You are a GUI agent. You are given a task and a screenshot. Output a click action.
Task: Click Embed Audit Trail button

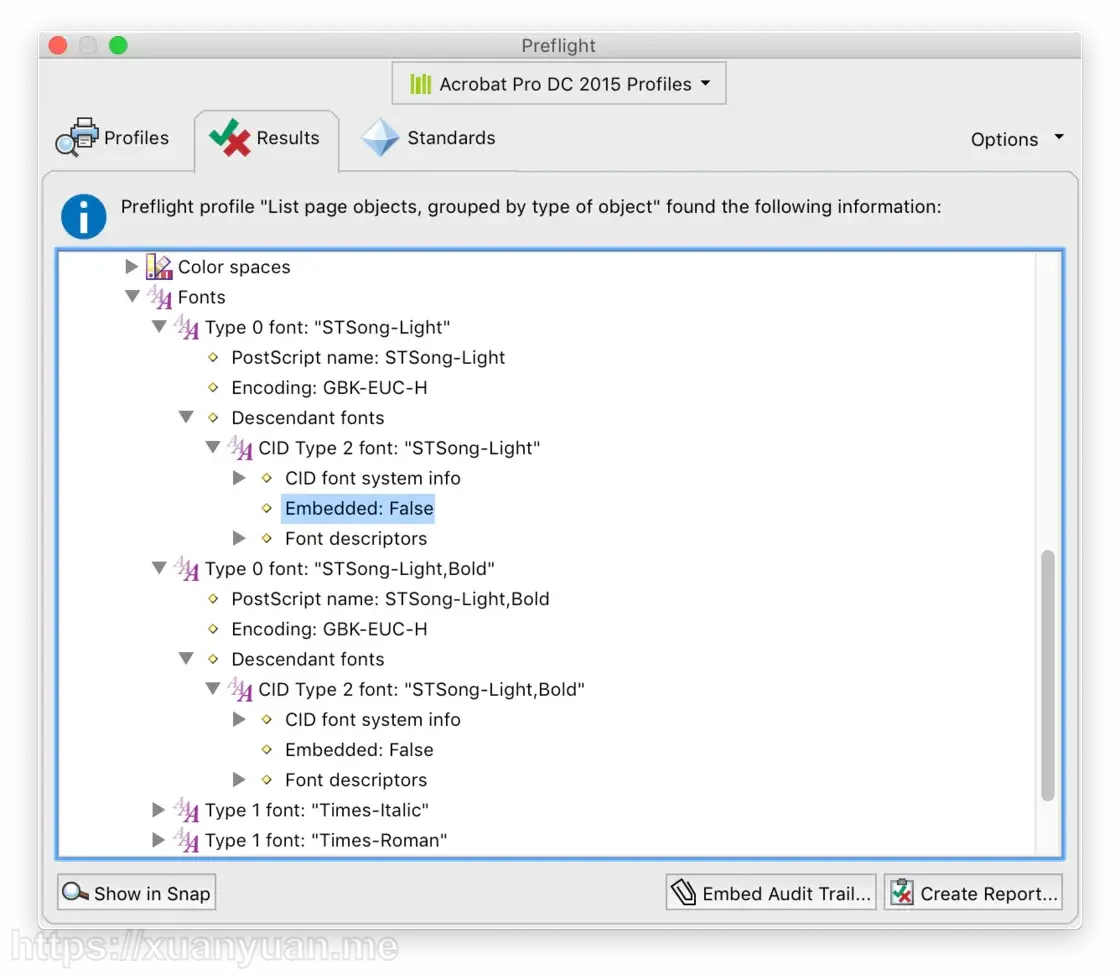pos(771,893)
